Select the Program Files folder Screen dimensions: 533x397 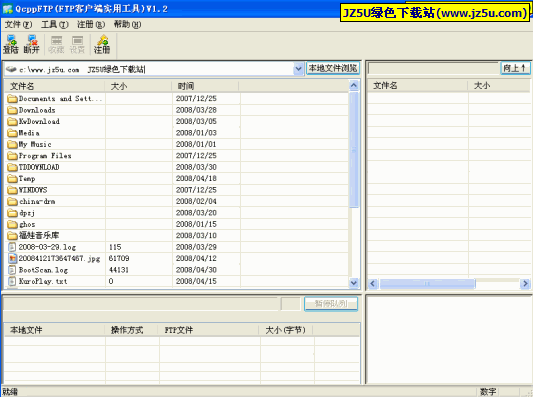click(x=39, y=156)
